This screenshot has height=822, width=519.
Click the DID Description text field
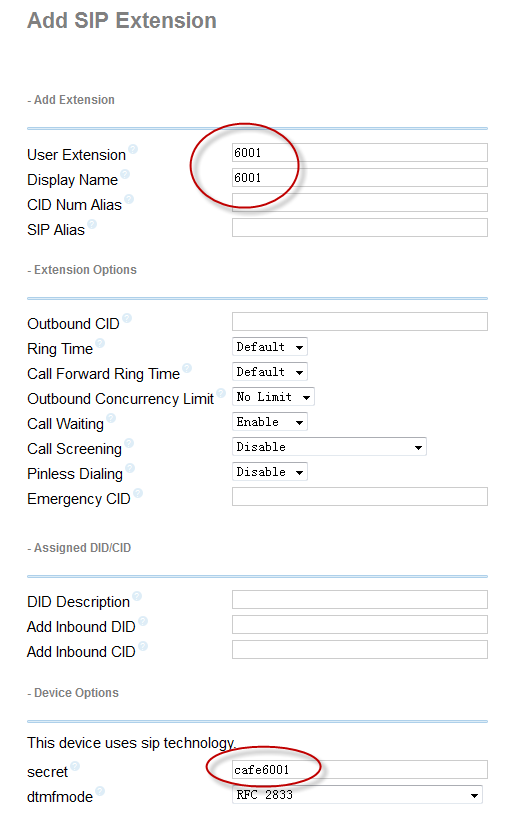pos(360,600)
